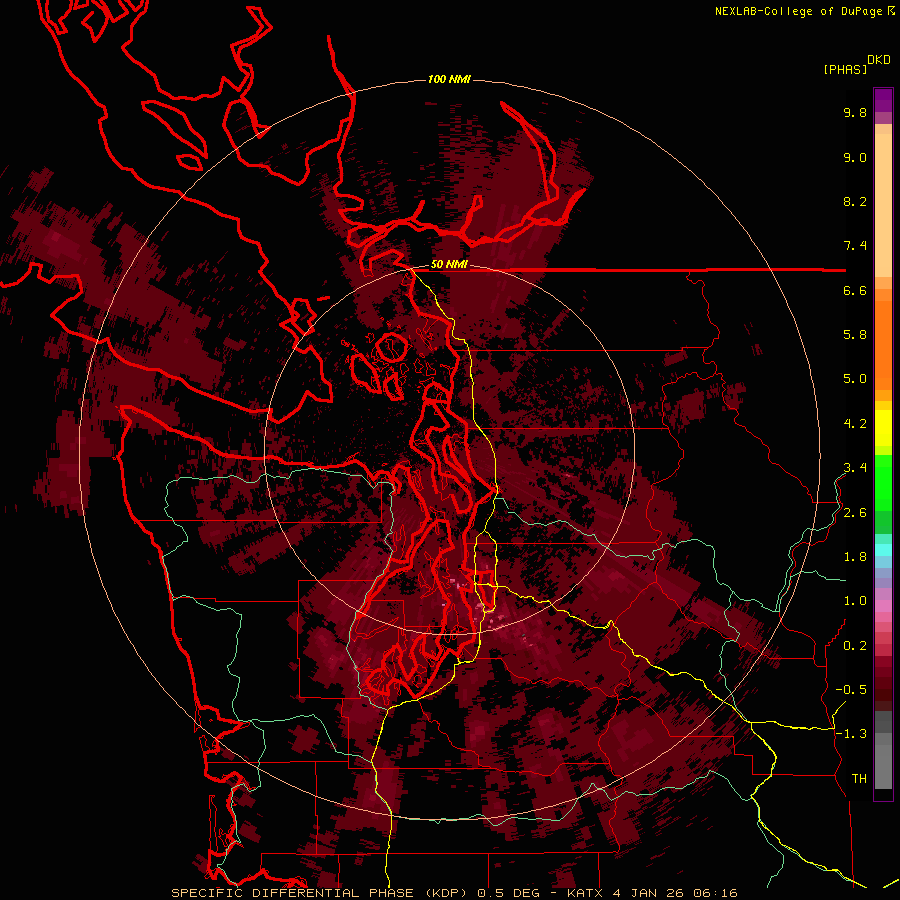Image resolution: width=900 pixels, height=900 pixels.
Task: Click the green color scale segment
Action: point(883,485)
